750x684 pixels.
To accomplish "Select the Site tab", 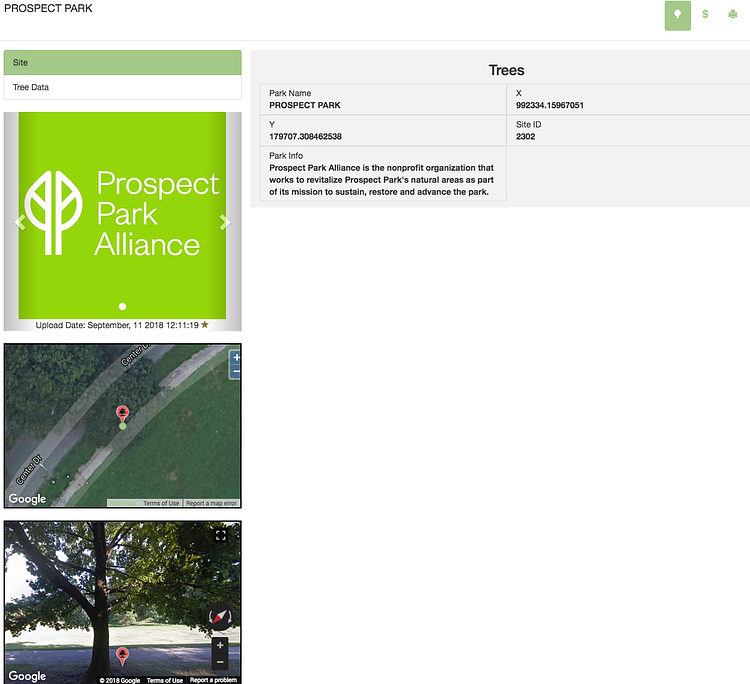I will 122,63.
